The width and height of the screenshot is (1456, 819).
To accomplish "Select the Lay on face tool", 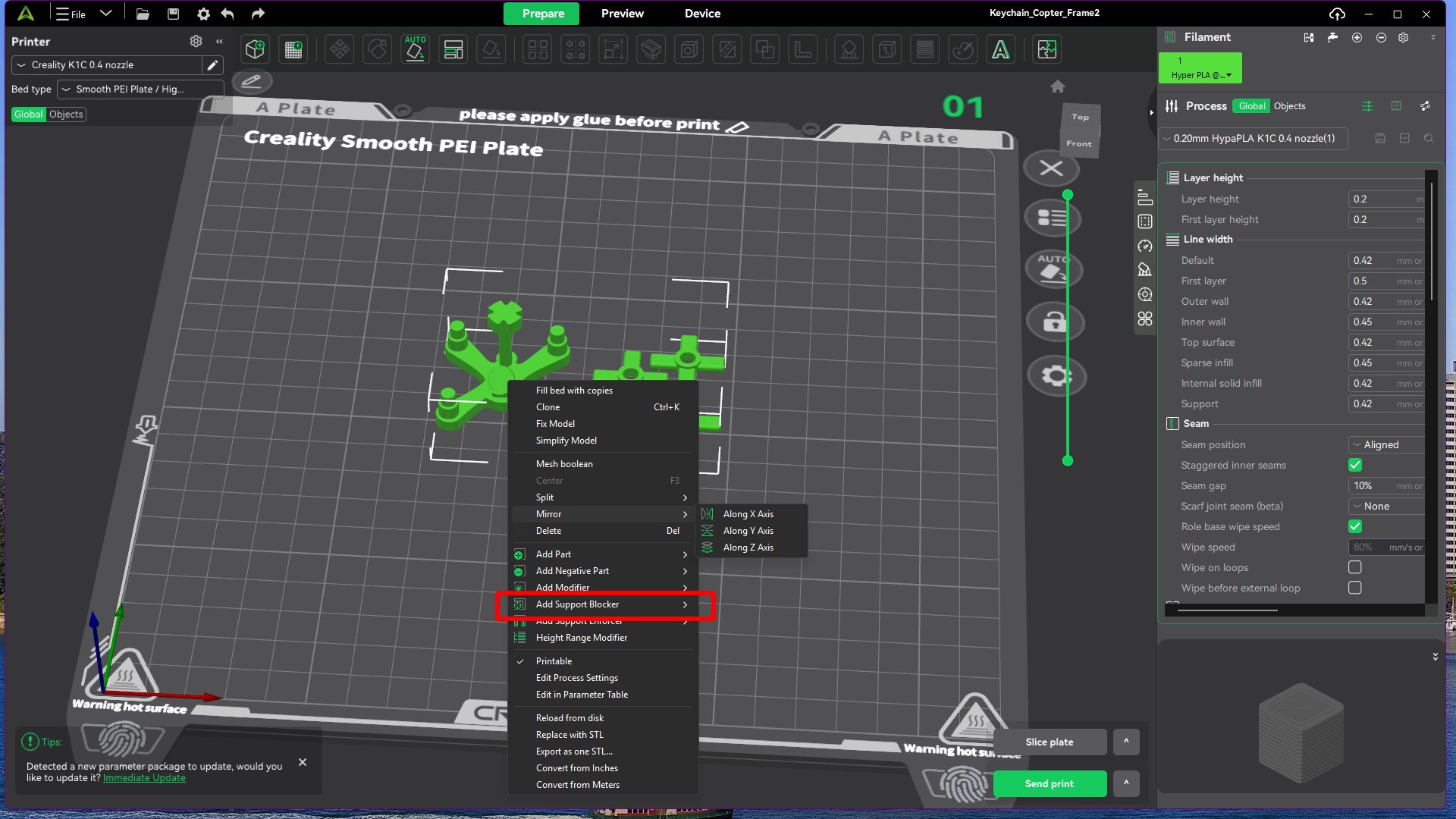I will click(491, 50).
